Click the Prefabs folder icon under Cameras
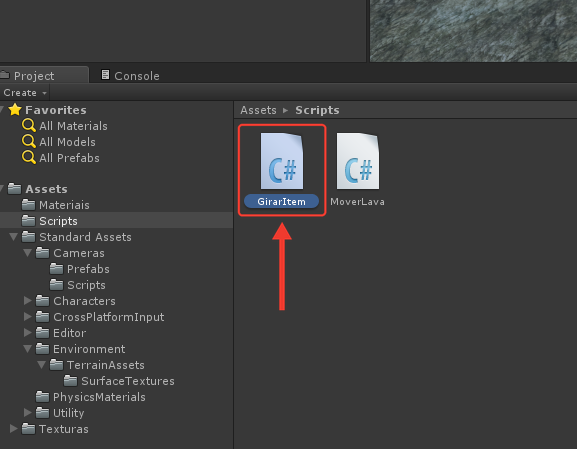The width and height of the screenshot is (577, 449). coord(56,268)
